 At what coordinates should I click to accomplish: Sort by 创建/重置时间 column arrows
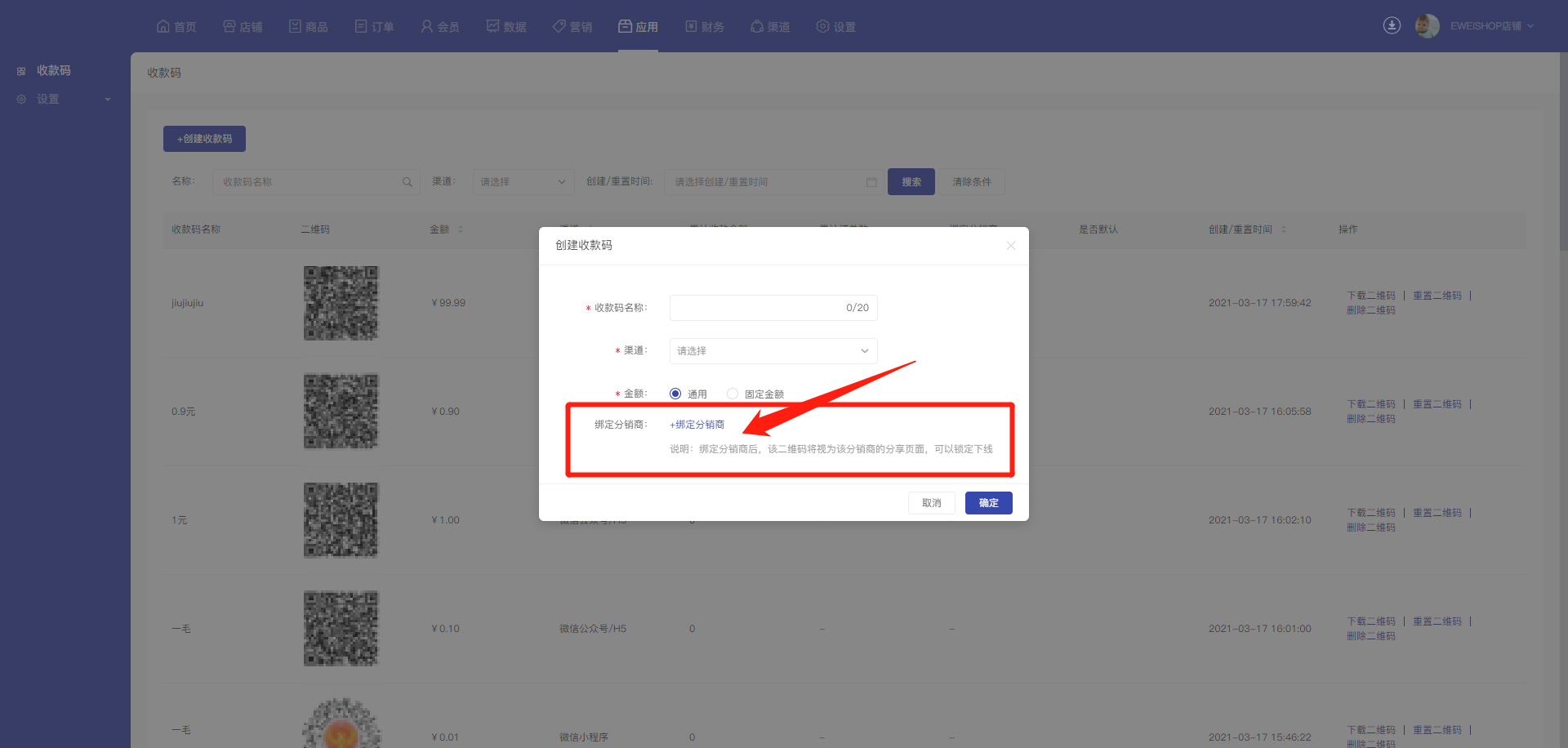1284,229
